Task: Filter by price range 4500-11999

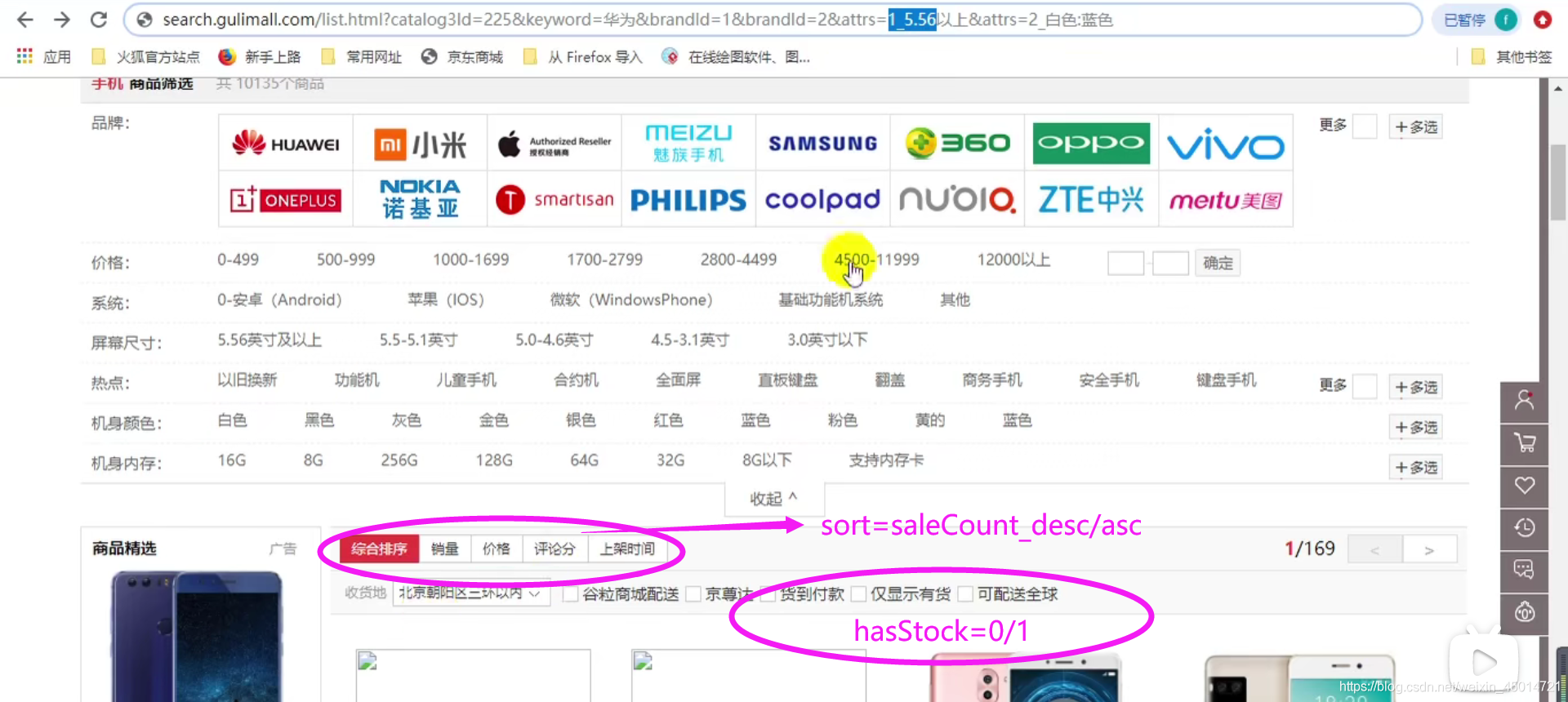Action: click(876, 260)
